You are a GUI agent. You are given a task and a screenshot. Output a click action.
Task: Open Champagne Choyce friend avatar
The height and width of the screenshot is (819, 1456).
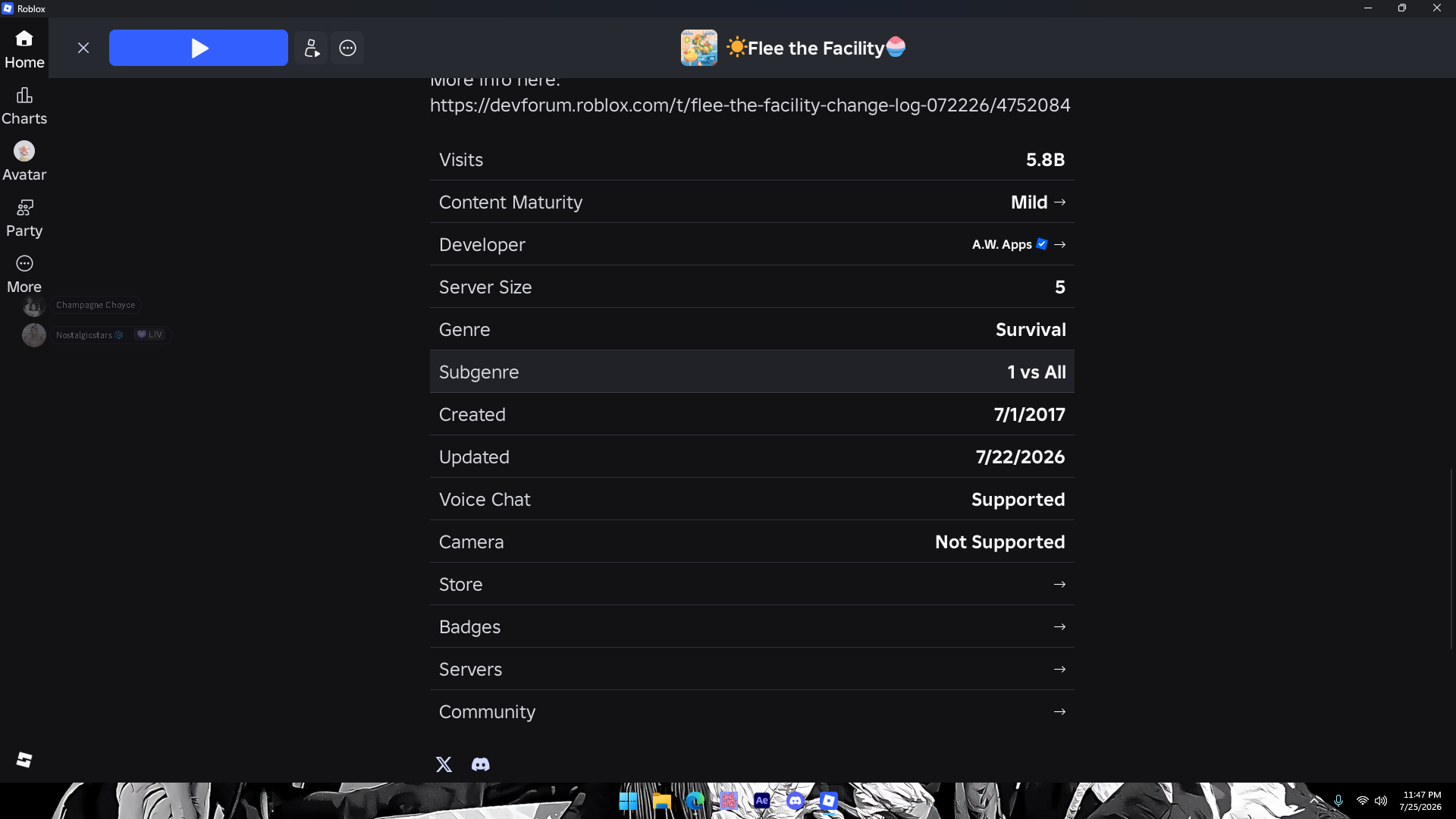pos(33,306)
